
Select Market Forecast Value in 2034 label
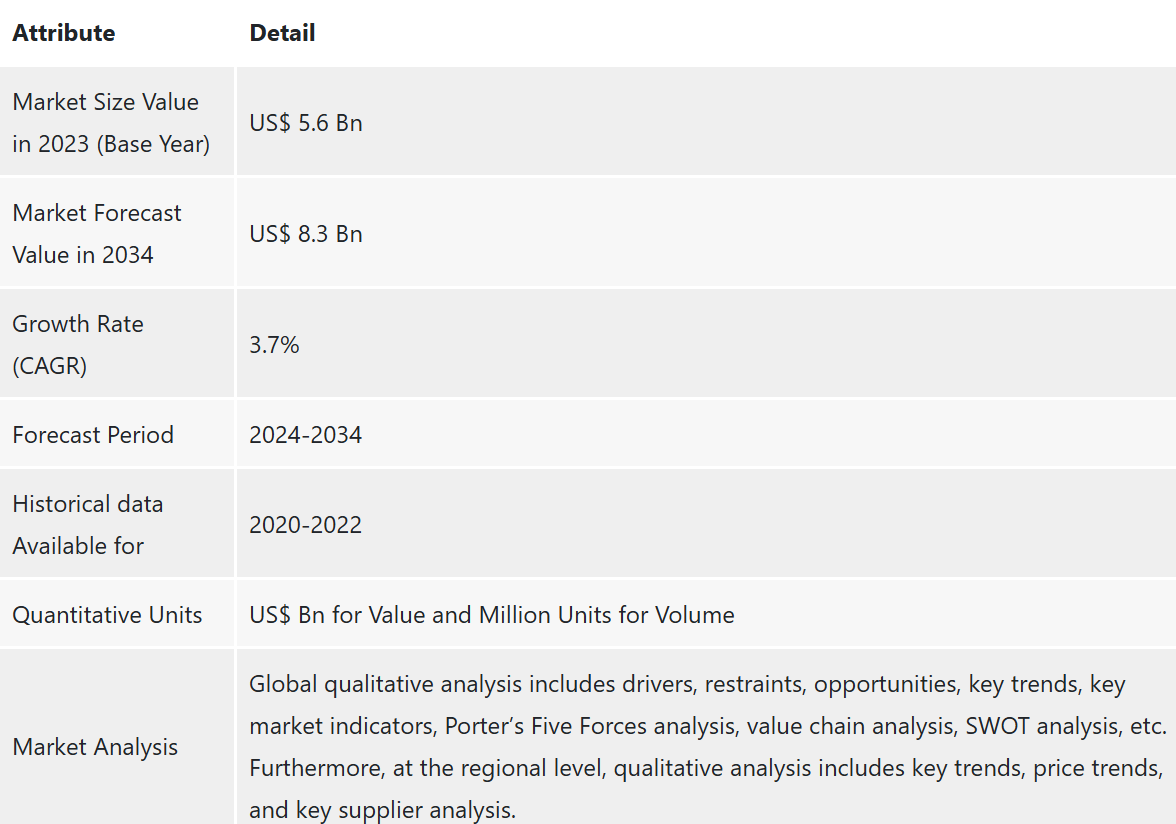pos(97,234)
